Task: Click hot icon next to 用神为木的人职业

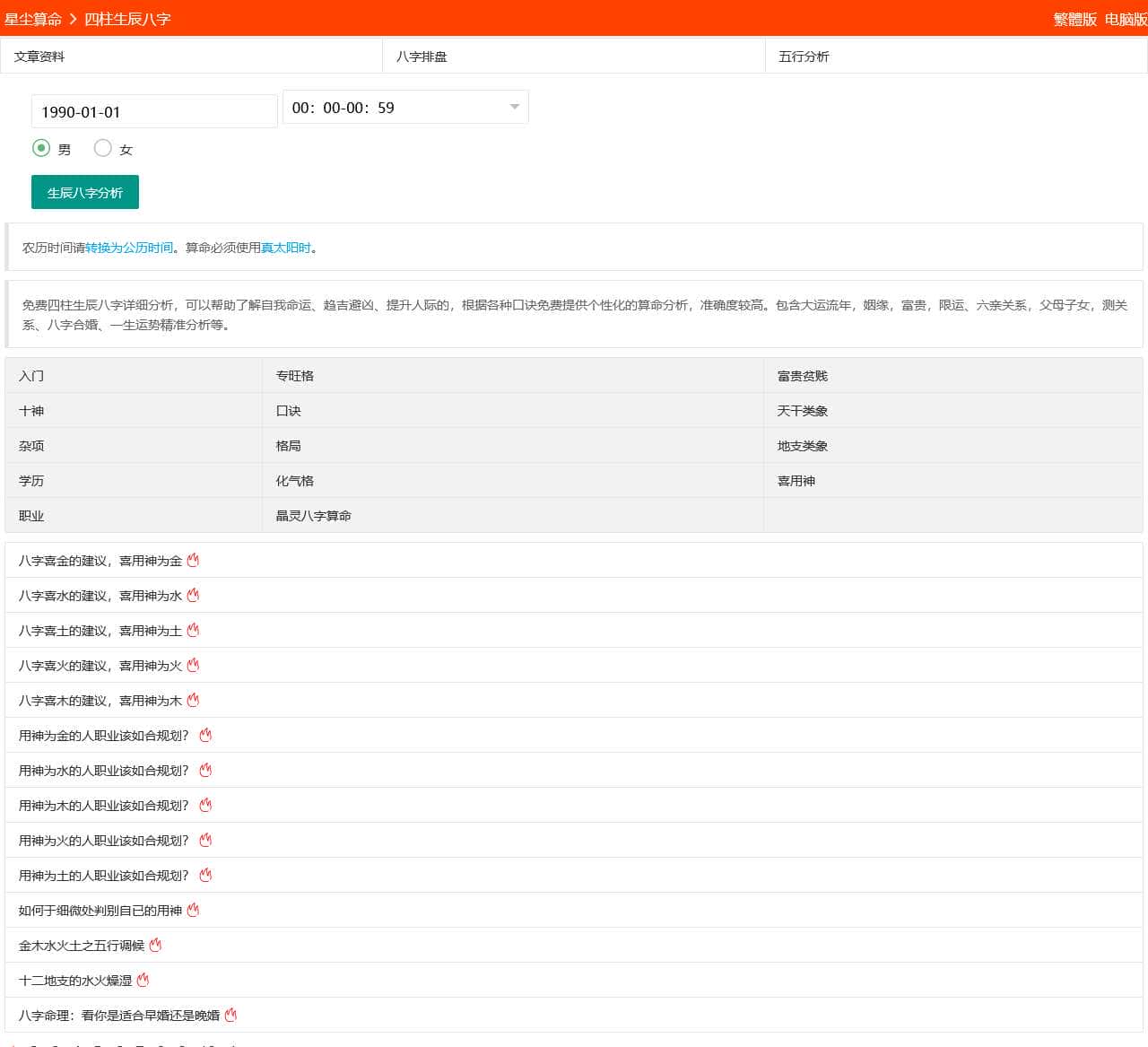Action: coord(205,806)
